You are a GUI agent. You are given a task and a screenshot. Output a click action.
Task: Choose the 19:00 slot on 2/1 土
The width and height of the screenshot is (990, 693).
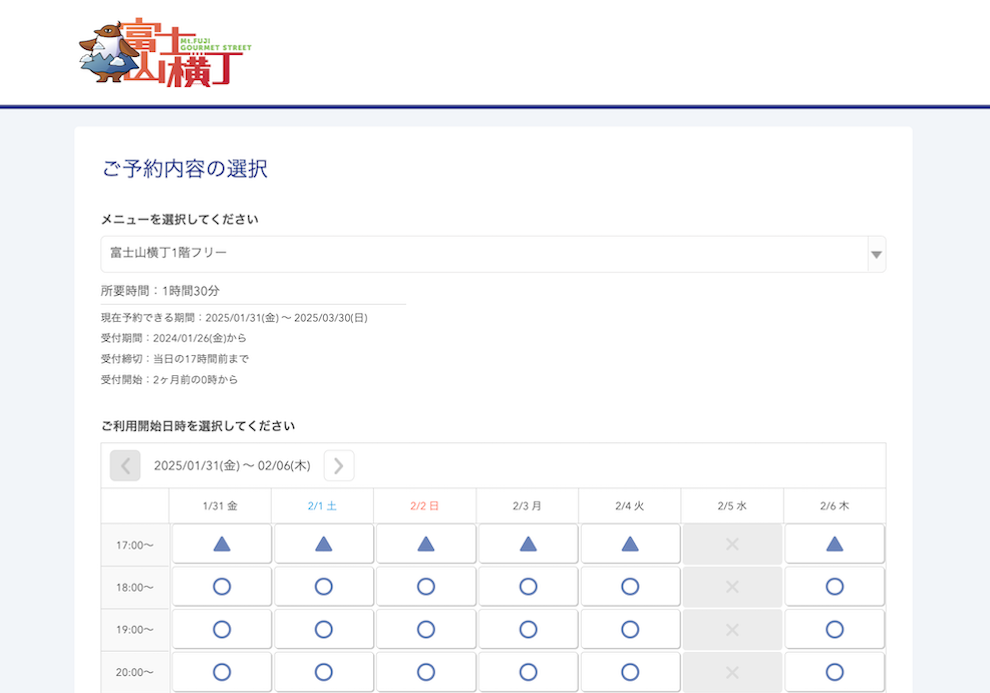(324, 629)
